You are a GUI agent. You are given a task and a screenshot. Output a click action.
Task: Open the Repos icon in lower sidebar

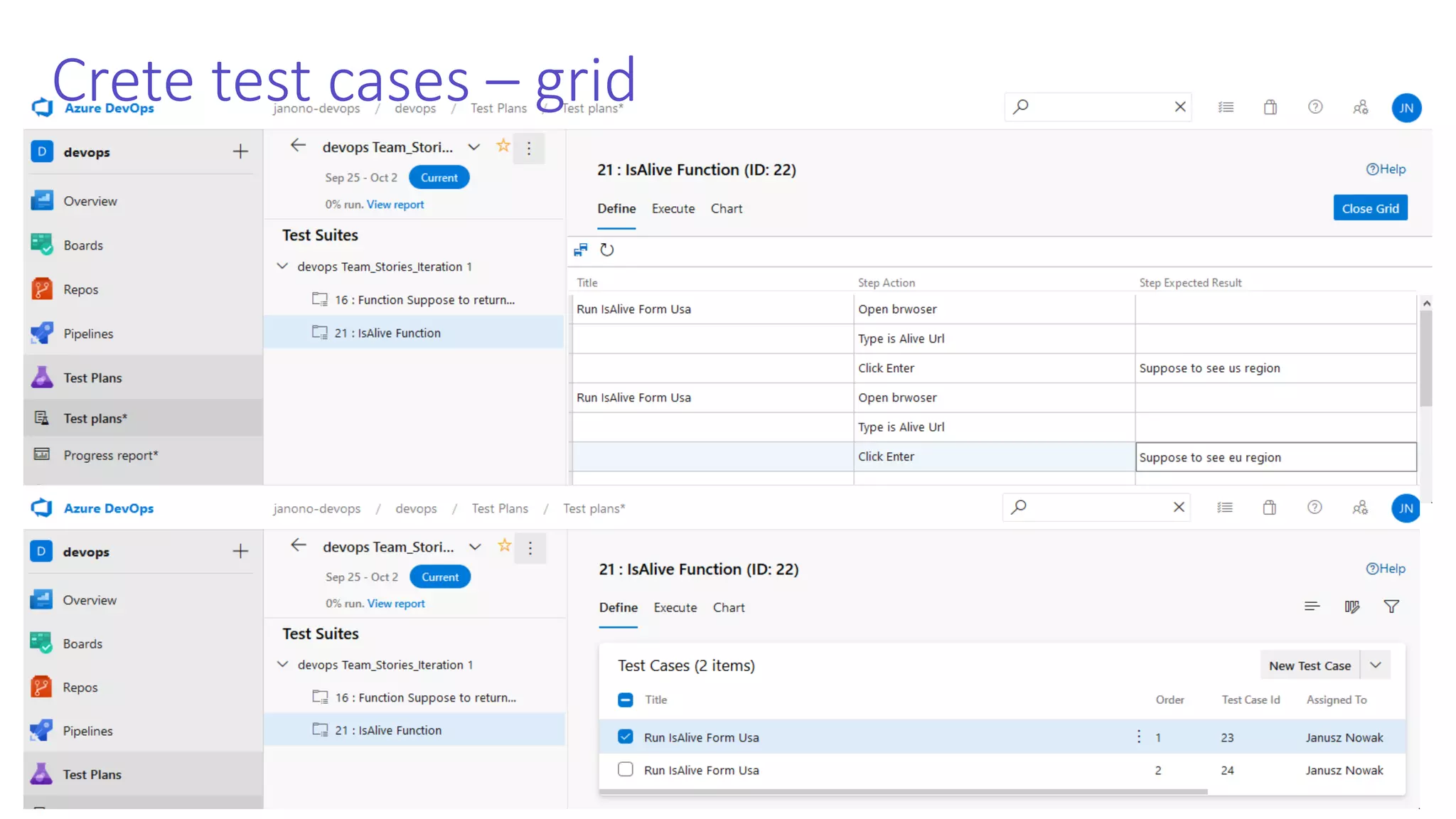[x=41, y=687]
